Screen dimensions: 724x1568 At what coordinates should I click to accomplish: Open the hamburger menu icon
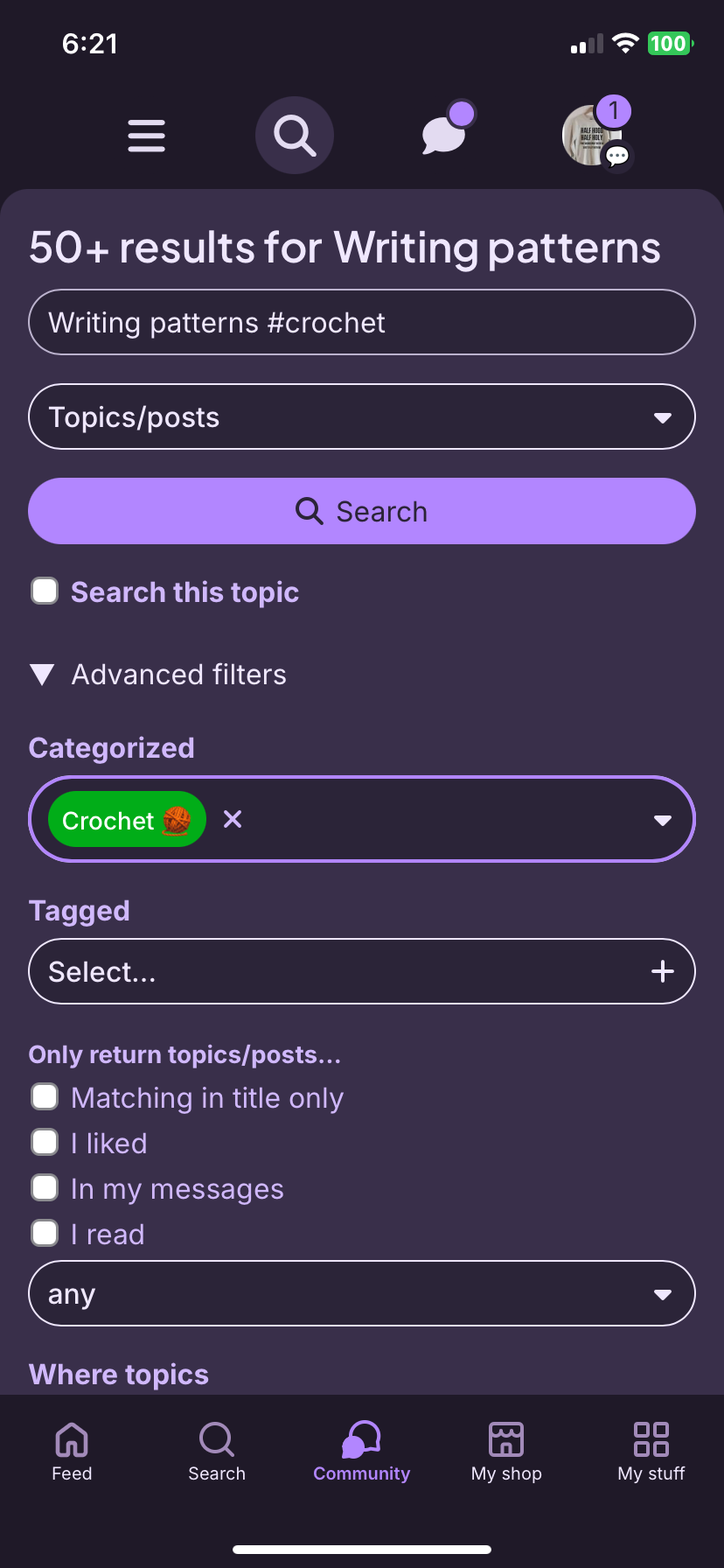(146, 136)
